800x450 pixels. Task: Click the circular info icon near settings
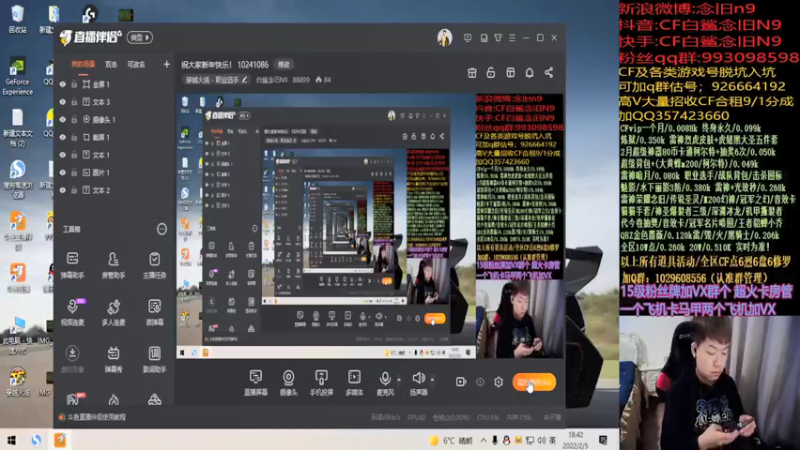tap(480, 382)
